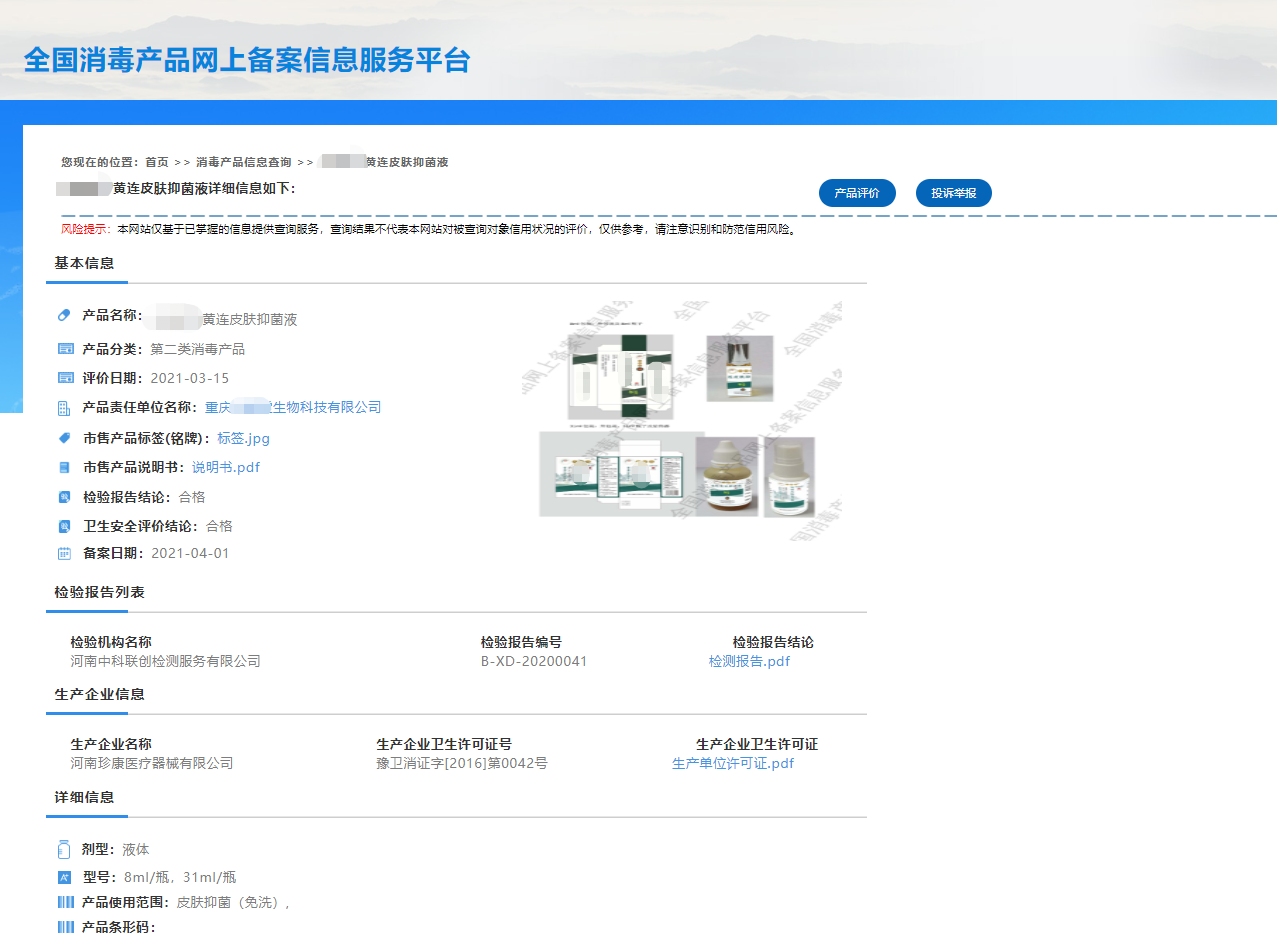Click the 产品评价 button
Viewport: 1277px width, 951px height.
857,193
